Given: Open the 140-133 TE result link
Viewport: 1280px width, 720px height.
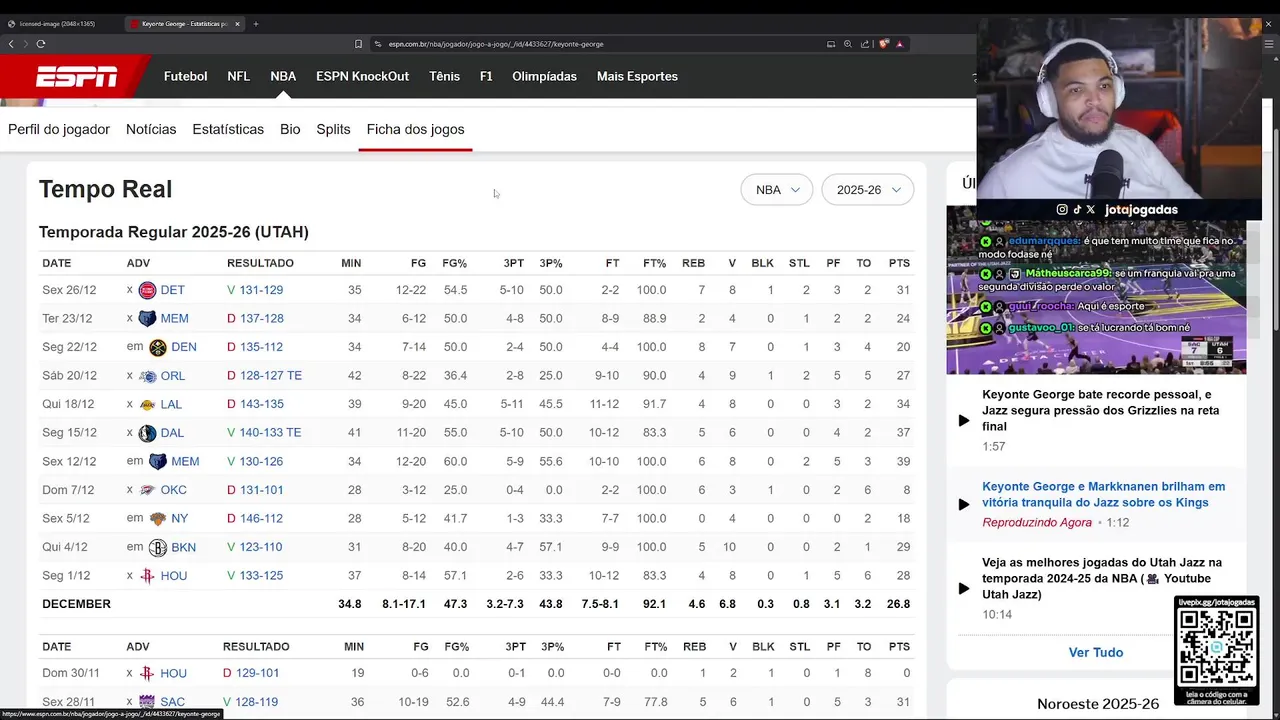Looking at the screenshot, I should coord(270,433).
